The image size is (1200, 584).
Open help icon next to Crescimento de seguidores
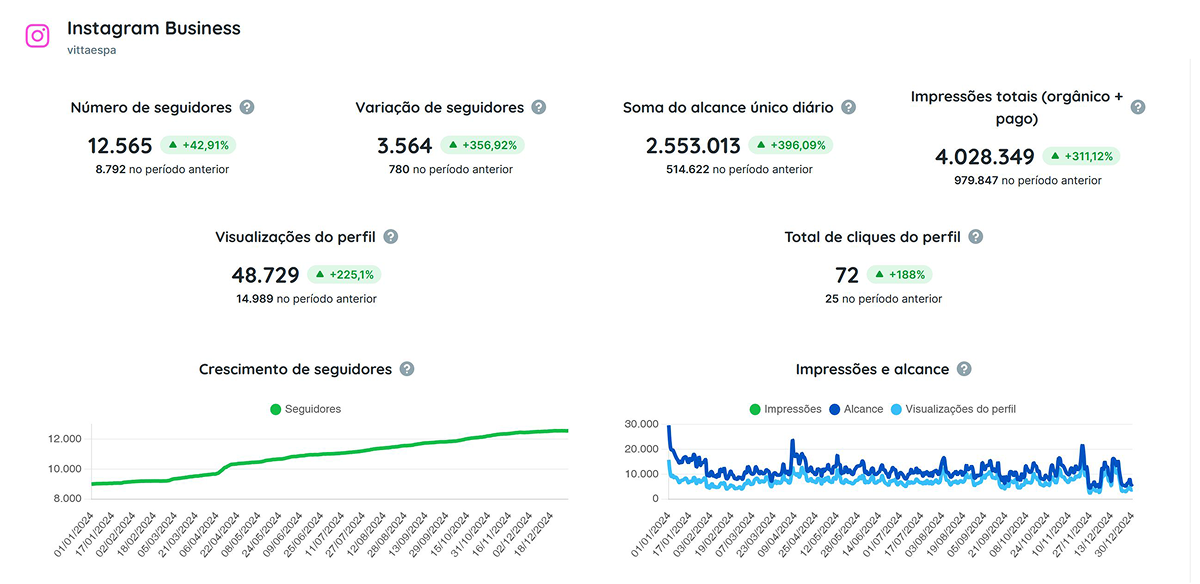click(407, 369)
